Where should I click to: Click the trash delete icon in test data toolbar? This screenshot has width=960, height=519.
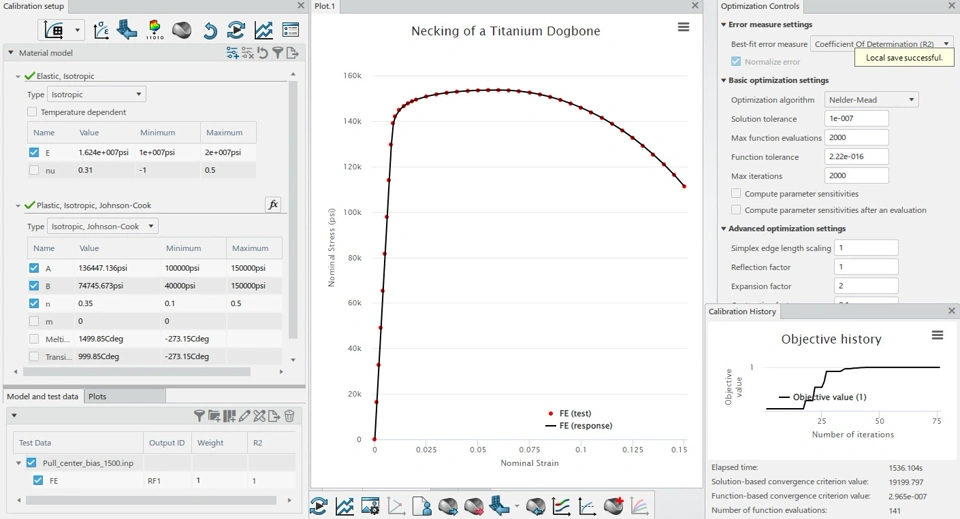[290, 416]
